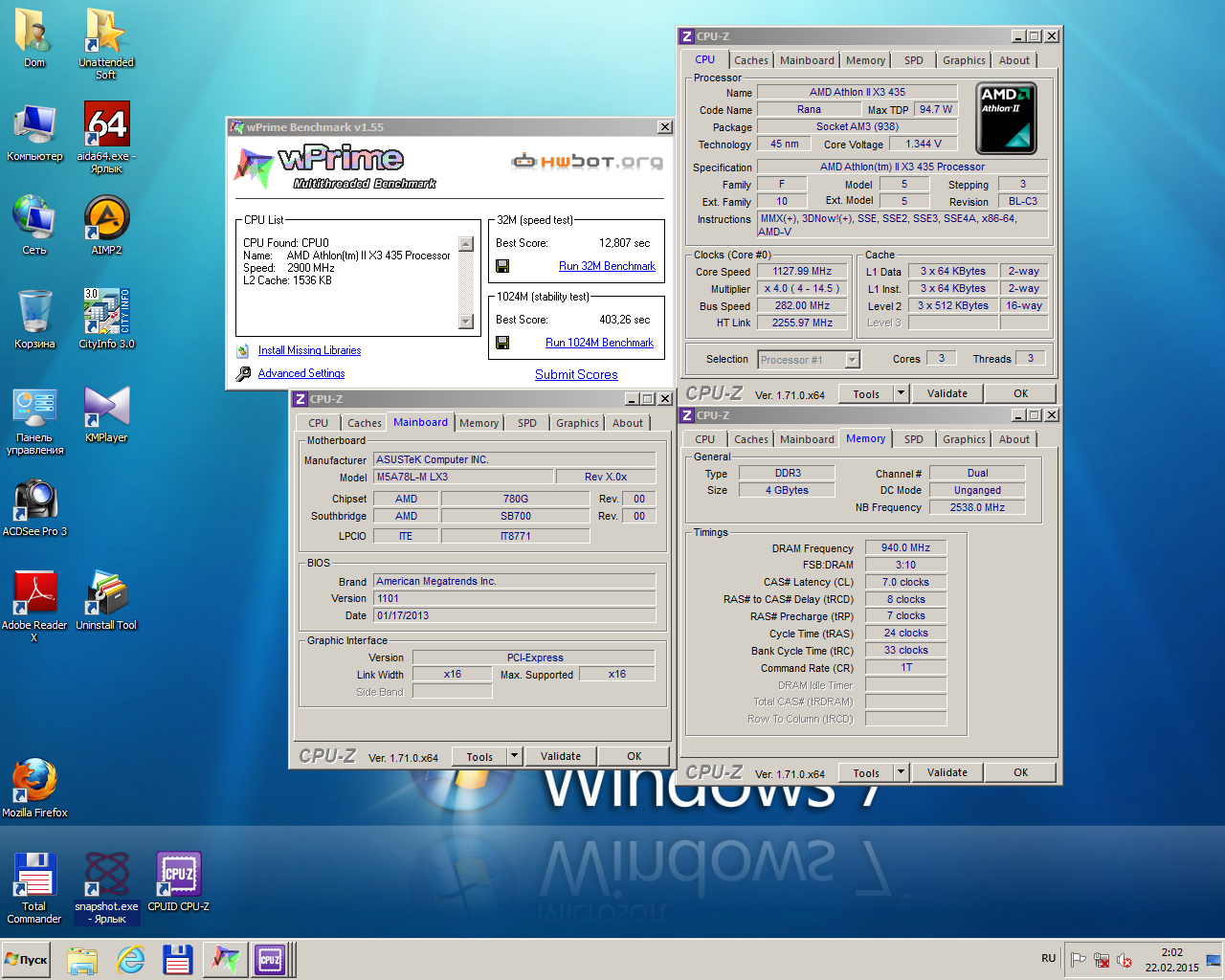1225x980 pixels.
Task: Launch the Uninstall Tool icon
Action: [x=106, y=600]
